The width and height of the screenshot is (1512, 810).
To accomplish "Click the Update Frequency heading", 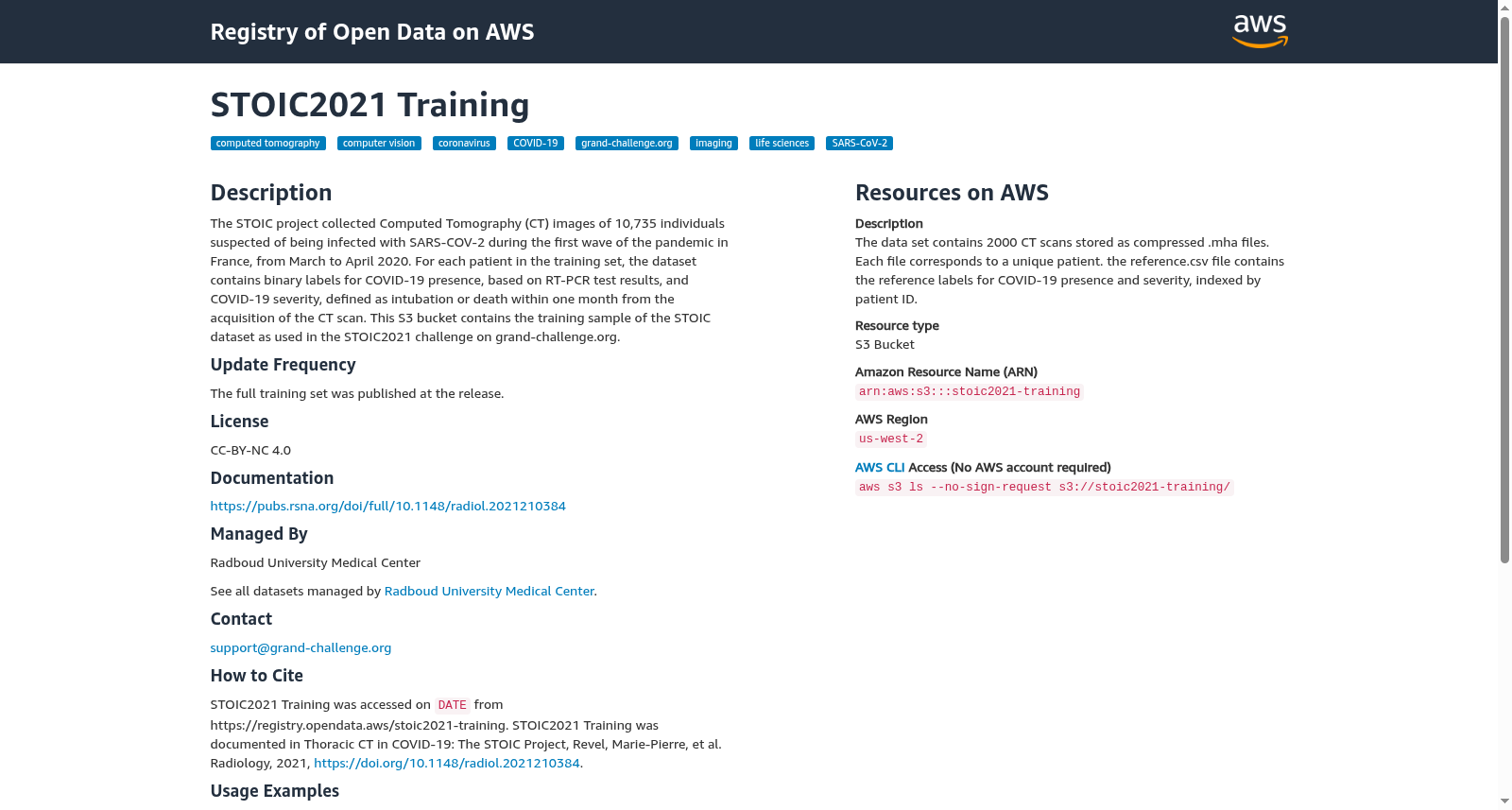I will 283,365.
